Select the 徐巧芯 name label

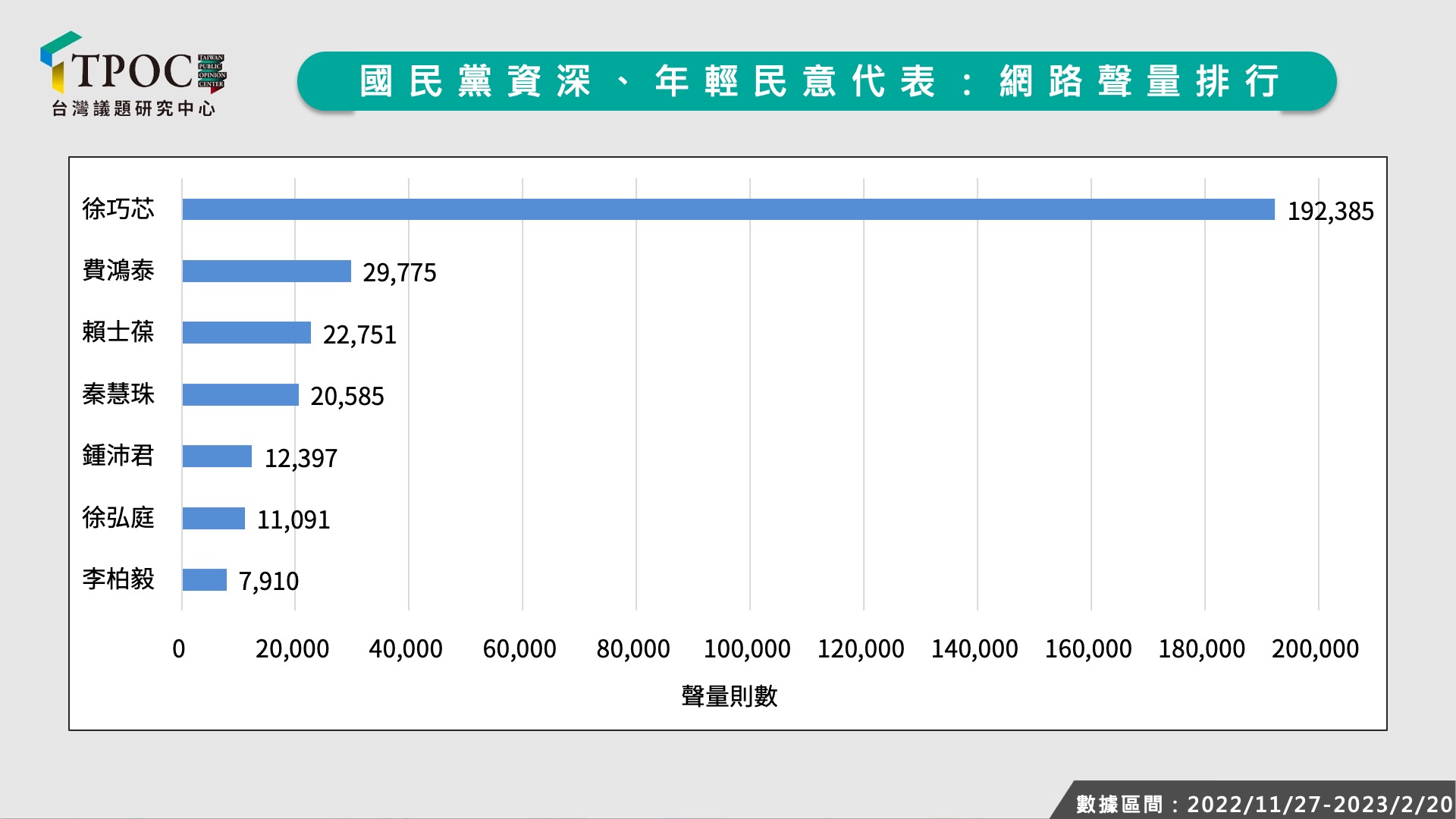click(x=118, y=209)
